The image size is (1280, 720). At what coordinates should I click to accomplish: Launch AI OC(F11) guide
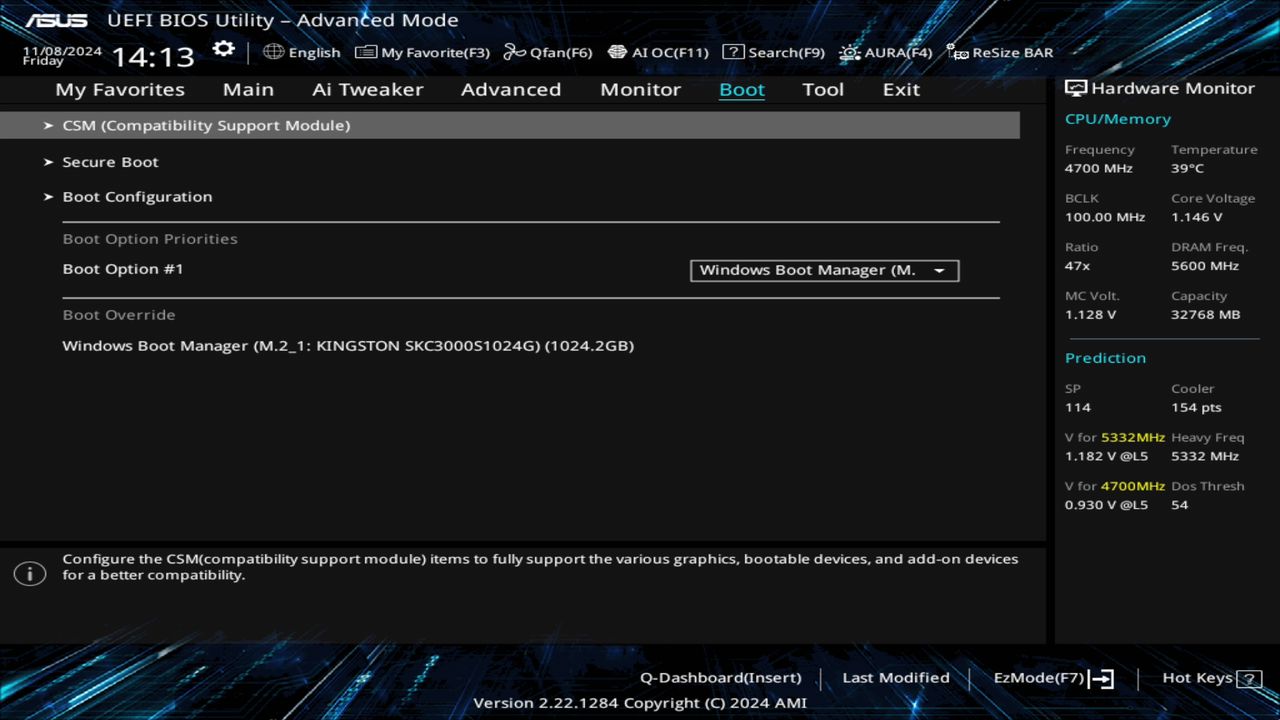(658, 52)
